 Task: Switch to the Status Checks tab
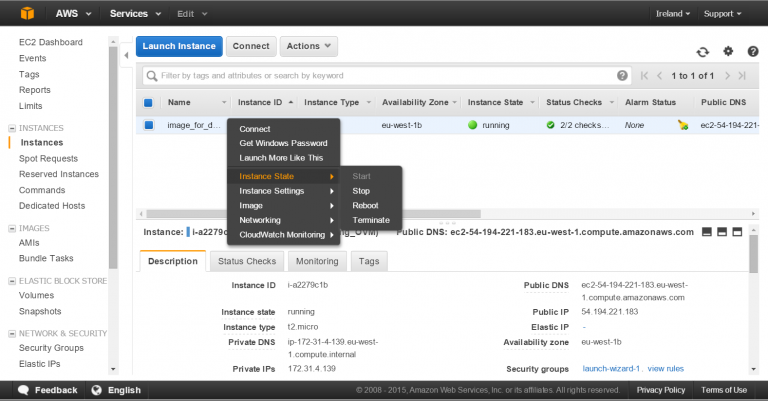[247, 261]
